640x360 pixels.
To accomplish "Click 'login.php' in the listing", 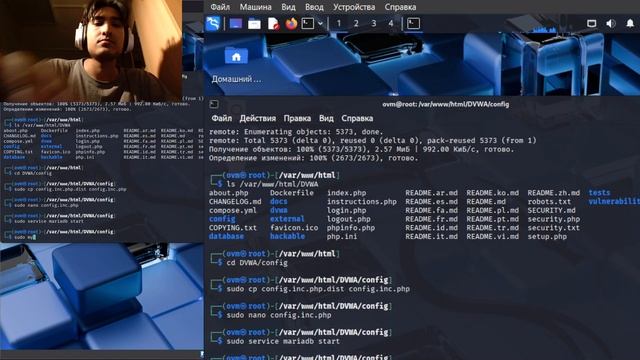I will (347, 211).
